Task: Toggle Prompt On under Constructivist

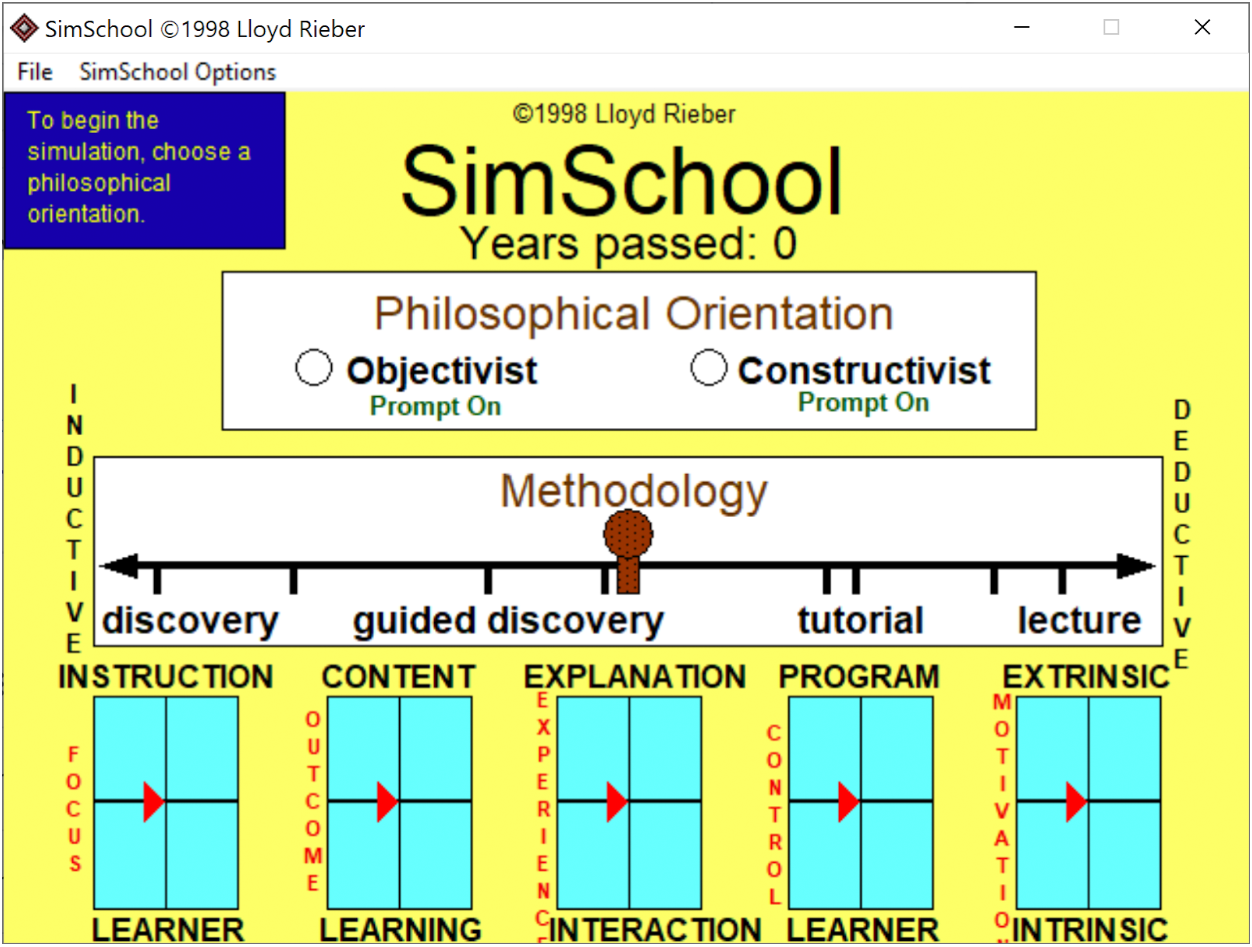Action: [863, 403]
